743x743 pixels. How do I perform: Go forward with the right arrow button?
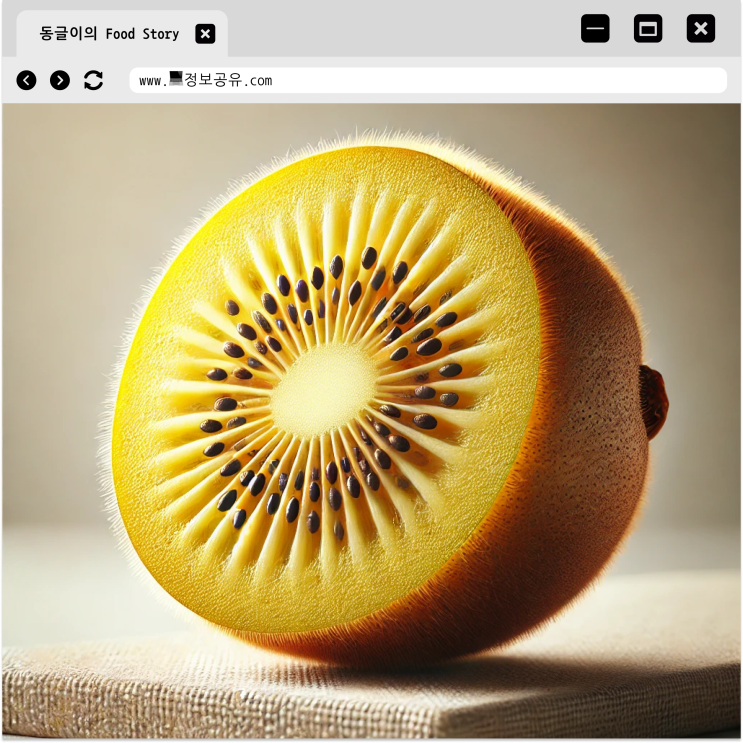pyautogui.click(x=60, y=80)
